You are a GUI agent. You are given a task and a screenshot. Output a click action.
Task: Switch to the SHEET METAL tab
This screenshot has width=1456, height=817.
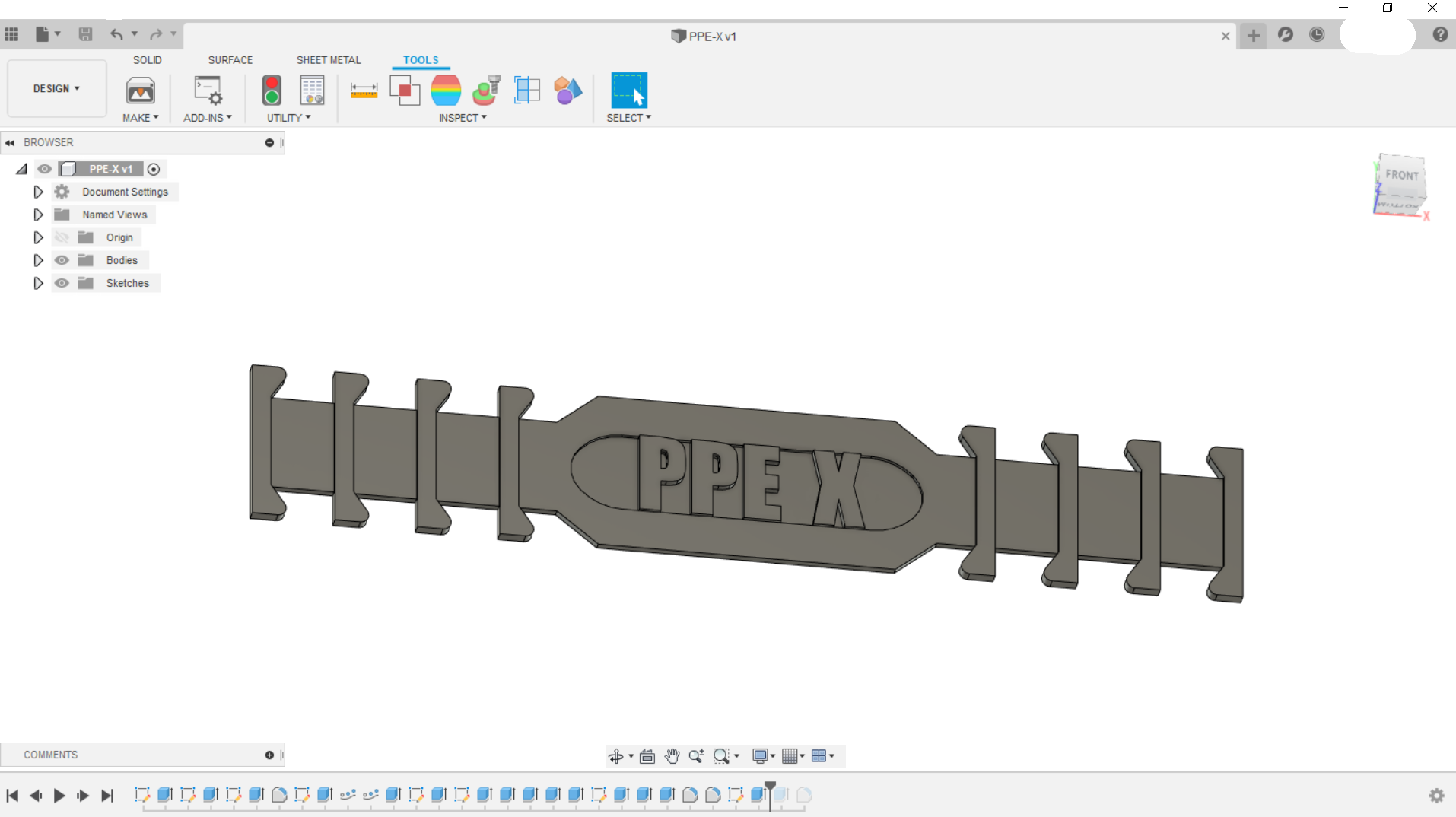(x=329, y=60)
